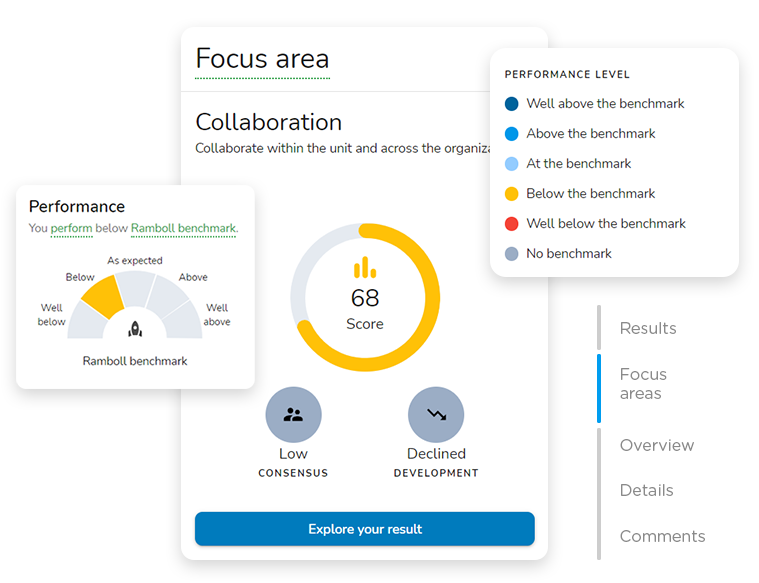759x583 pixels.
Task: Switch to the Focus areas tab
Action: (643, 384)
